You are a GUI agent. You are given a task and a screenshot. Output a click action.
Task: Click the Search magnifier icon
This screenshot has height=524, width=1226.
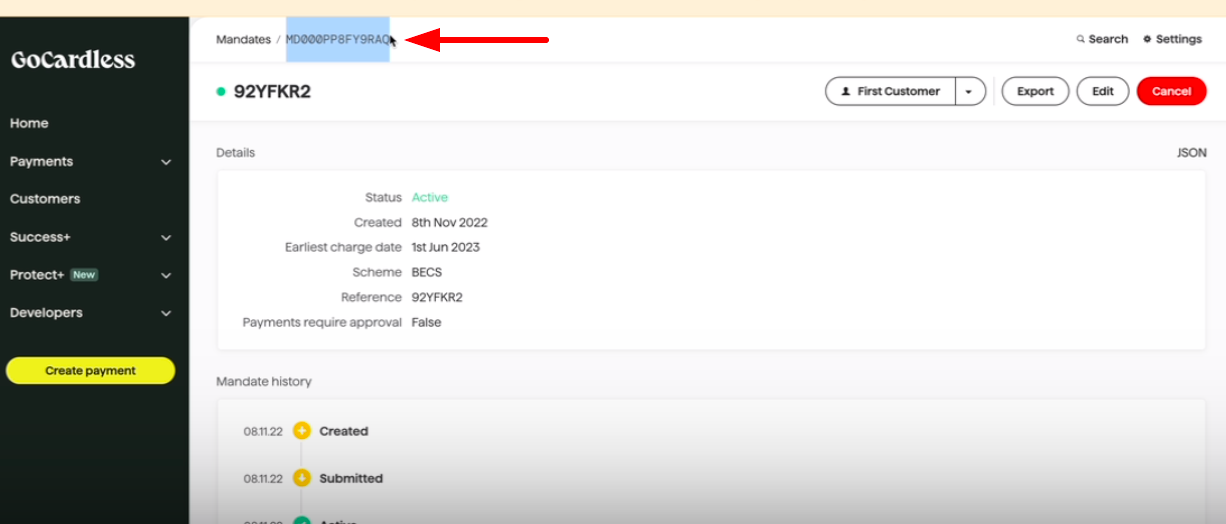[1080, 40]
